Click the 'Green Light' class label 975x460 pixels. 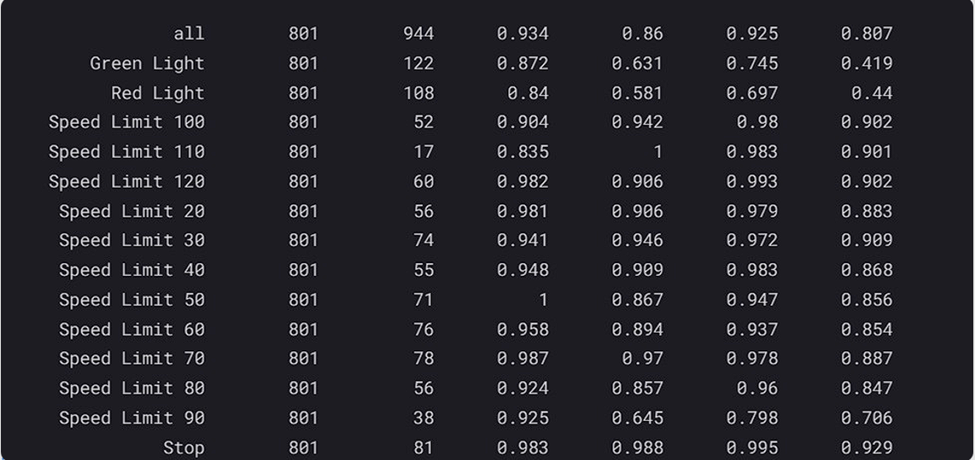[147, 64]
